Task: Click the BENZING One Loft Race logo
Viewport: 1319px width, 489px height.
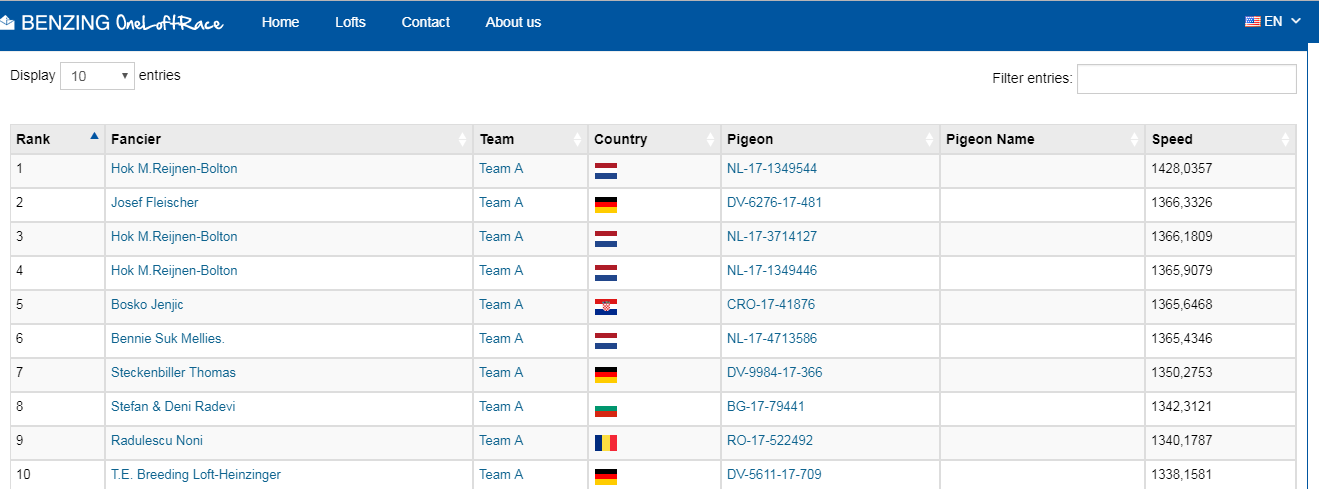Action: (111, 22)
